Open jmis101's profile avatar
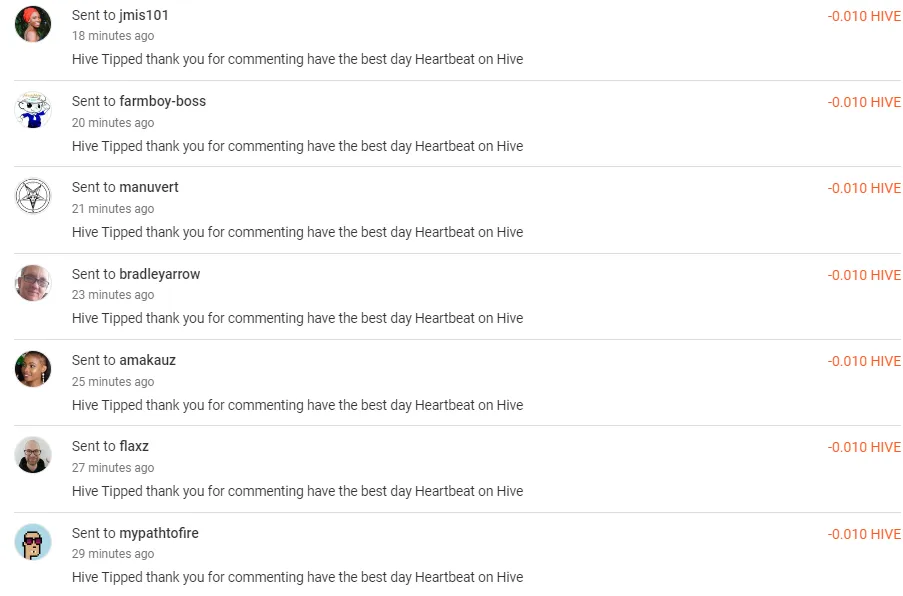Image resolution: width=903 pixels, height=596 pixels. coord(33,24)
